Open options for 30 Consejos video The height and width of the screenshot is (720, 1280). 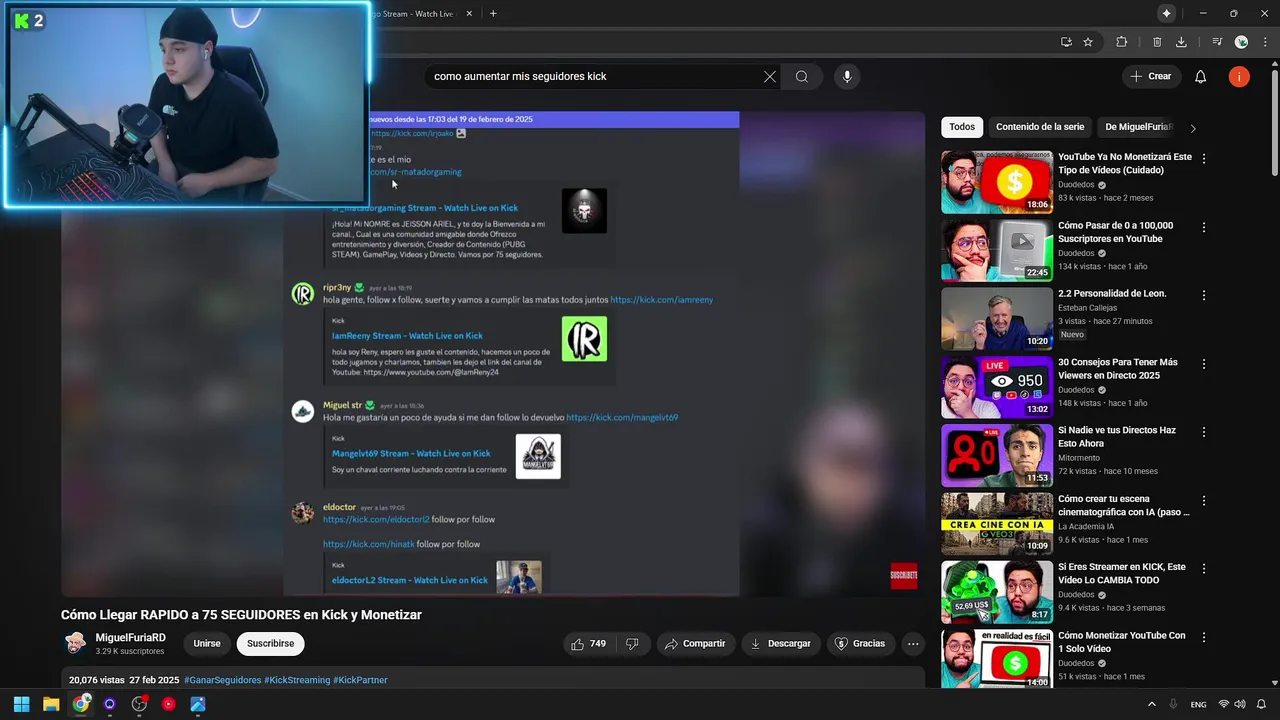point(1204,364)
